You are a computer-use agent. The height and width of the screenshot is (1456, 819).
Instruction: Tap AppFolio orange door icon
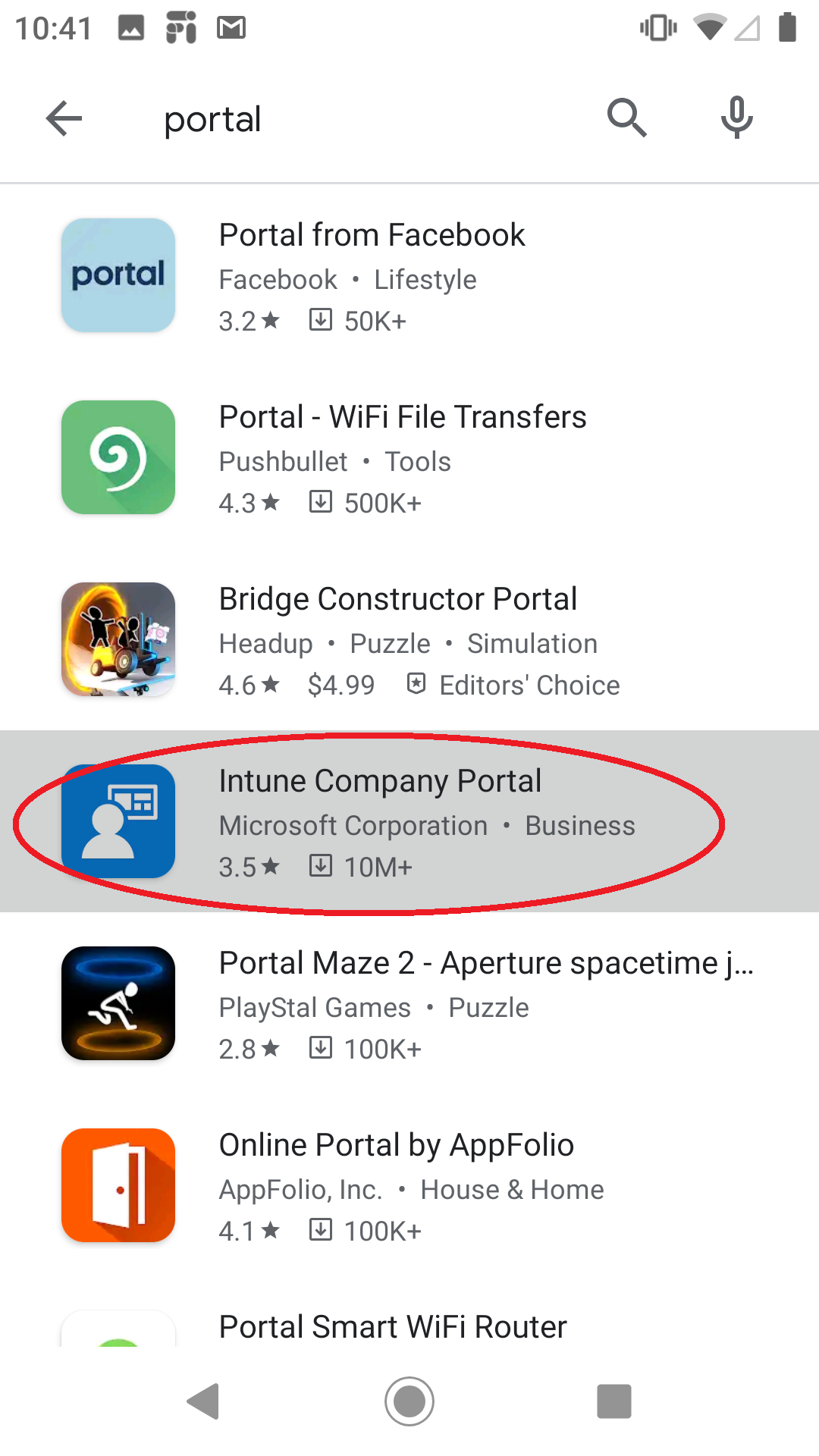click(x=118, y=1185)
